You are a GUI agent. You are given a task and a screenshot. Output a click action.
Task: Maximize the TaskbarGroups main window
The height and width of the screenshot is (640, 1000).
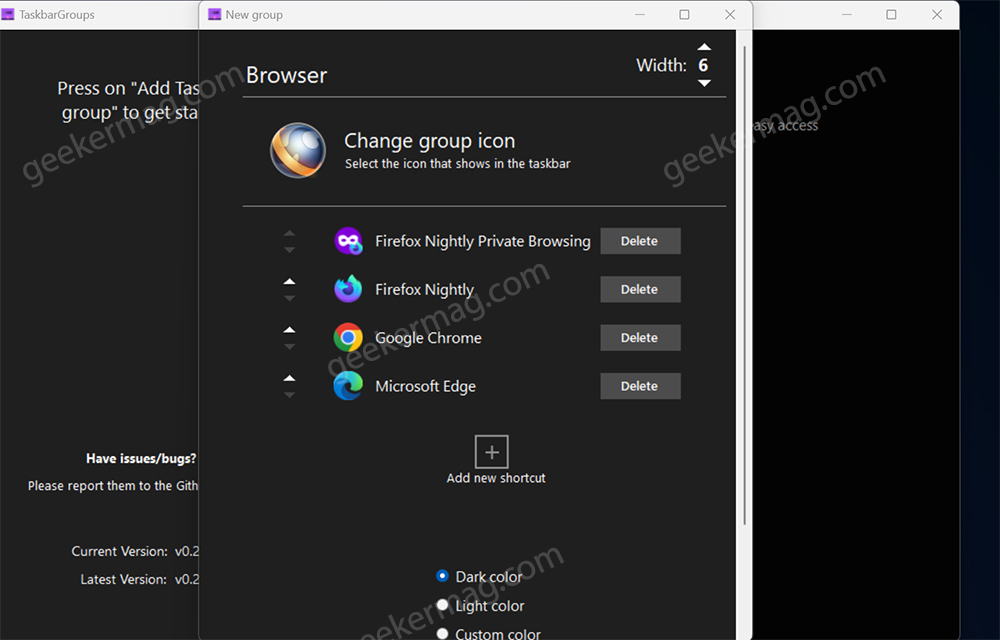(892, 15)
